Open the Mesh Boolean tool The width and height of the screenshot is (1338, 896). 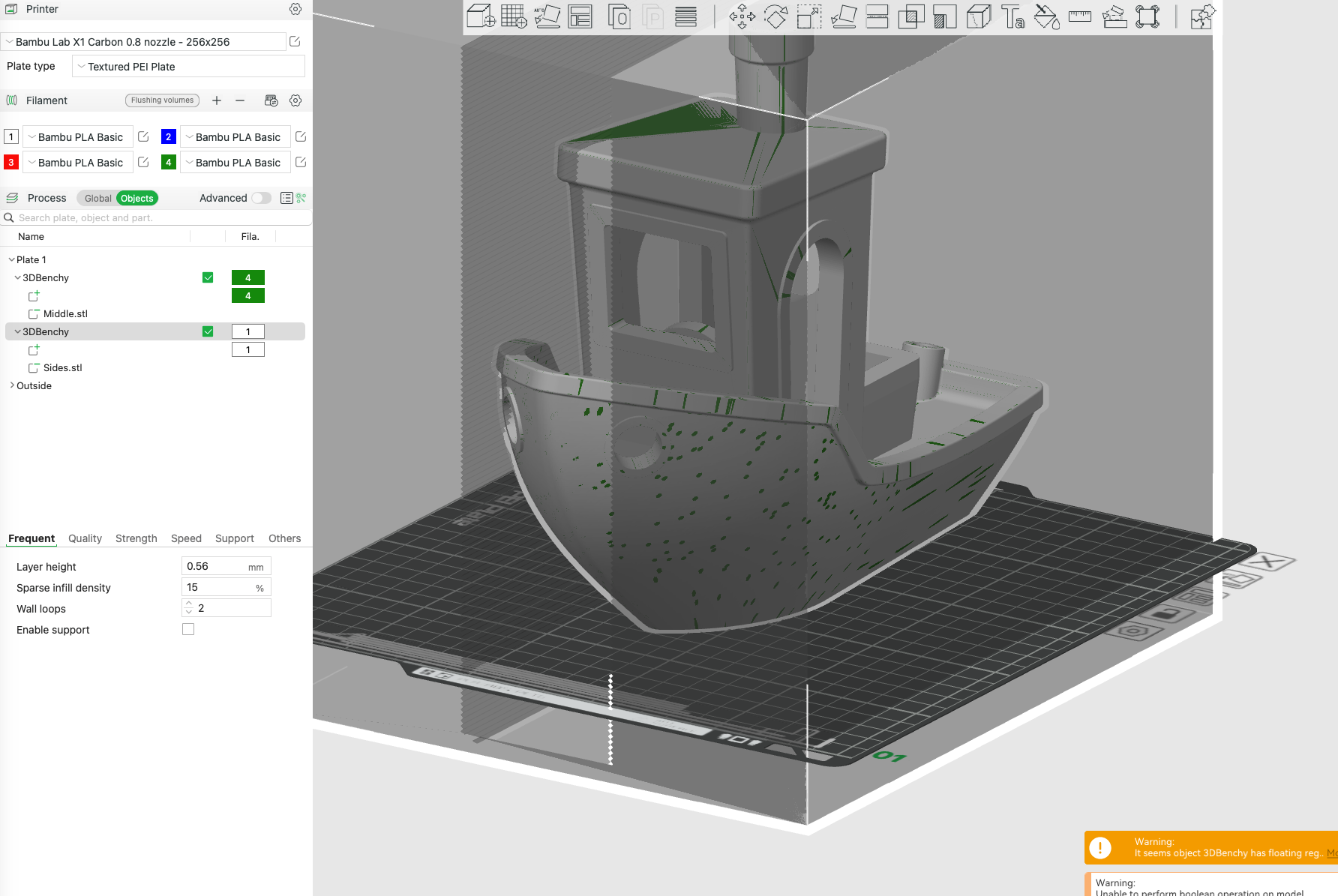[911, 16]
